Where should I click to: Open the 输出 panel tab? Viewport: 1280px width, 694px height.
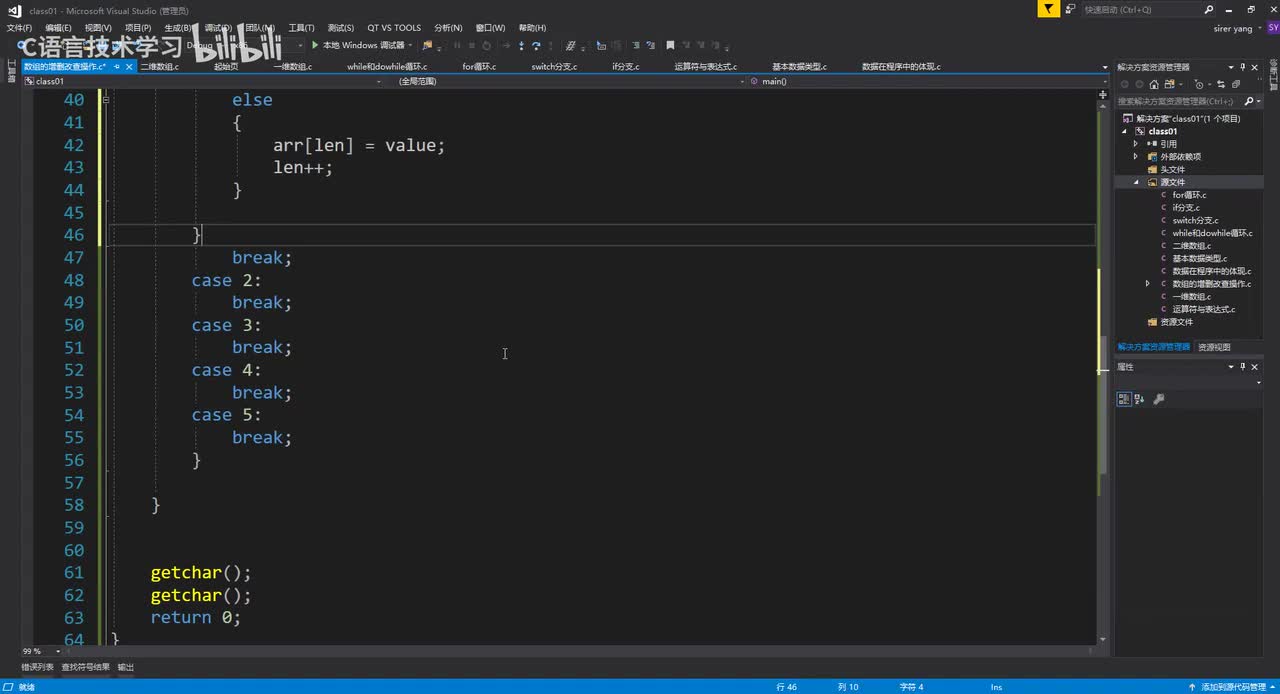[x=126, y=667]
